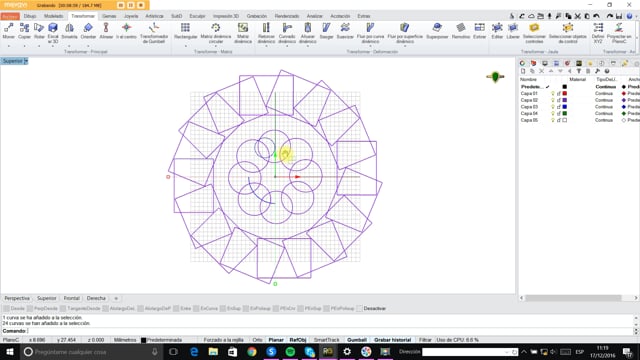Viewport: 640px width, 360px height.
Task: Toggle Capa 01 layer visibility bulb
Action: pos(553,93)
